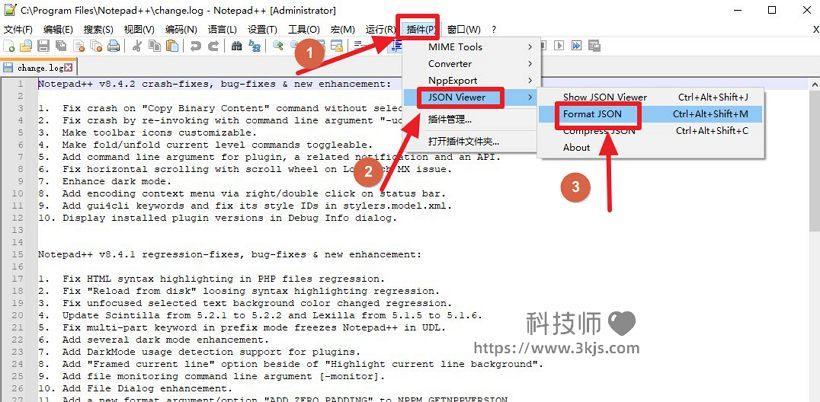Image resolution: width=820 pixels, height=402 pixels.
Task: Expand the MIME Tools submenu
Action: (x=472, y=47)
